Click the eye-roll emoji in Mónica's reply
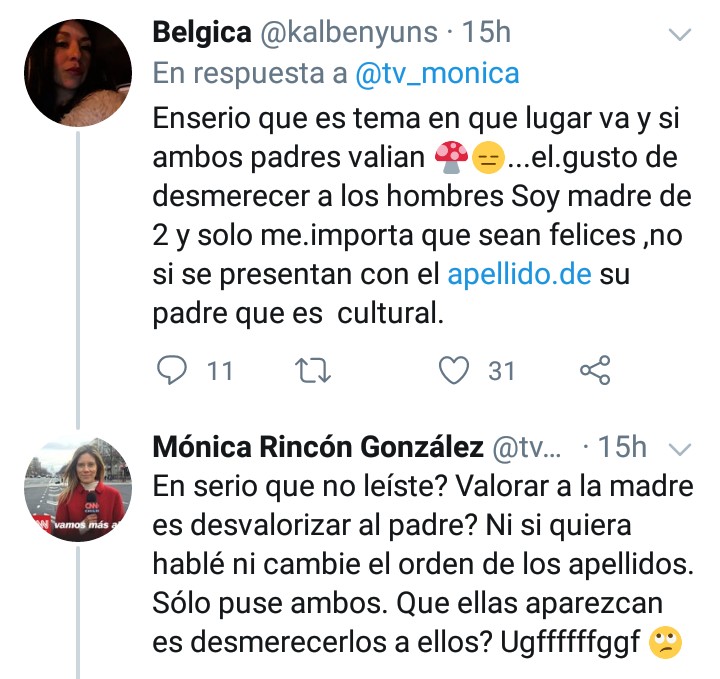 click(x=665, y=643)
